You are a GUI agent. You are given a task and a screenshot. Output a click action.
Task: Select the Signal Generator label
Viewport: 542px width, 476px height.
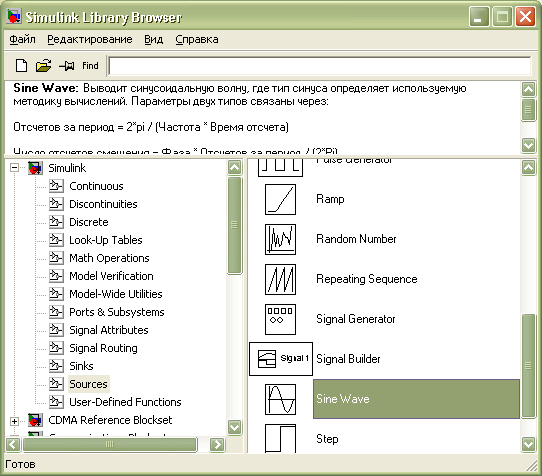[x=356, y=319]
